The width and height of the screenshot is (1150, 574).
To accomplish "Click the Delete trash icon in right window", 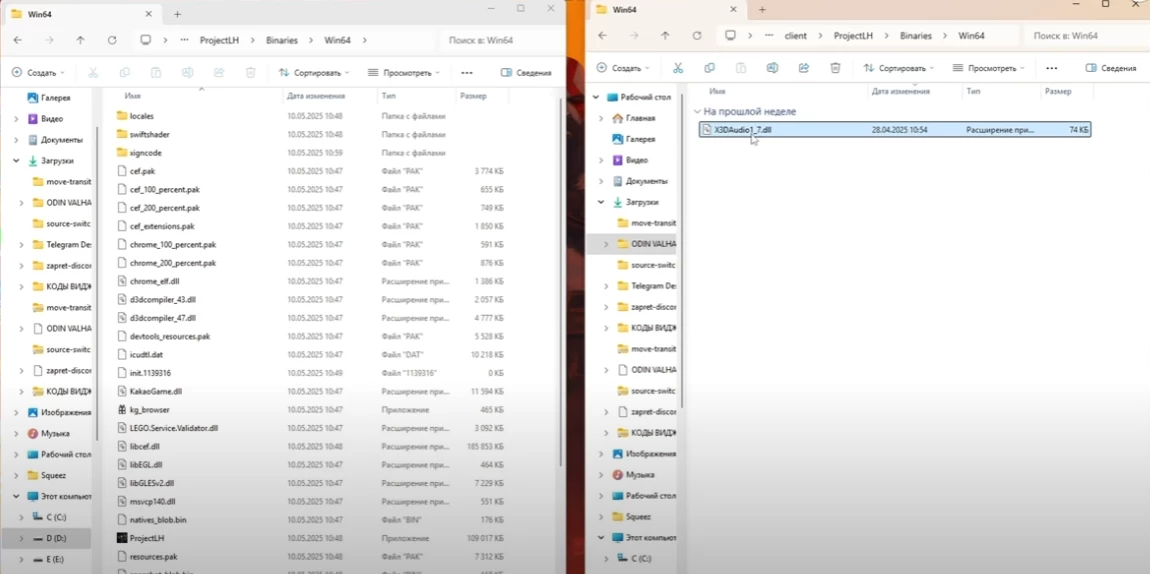I will [x=835, y=68].
